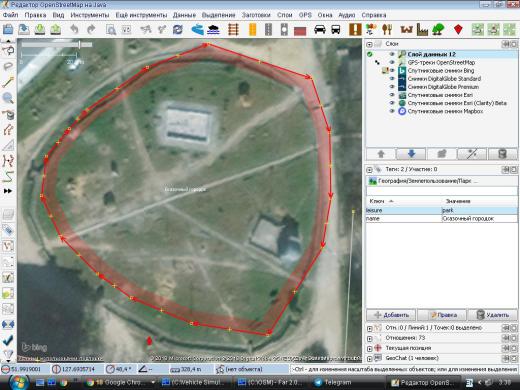Click the railway track preset icon
This screenshot has width=520, height=390.
click(x=233, y=30)
